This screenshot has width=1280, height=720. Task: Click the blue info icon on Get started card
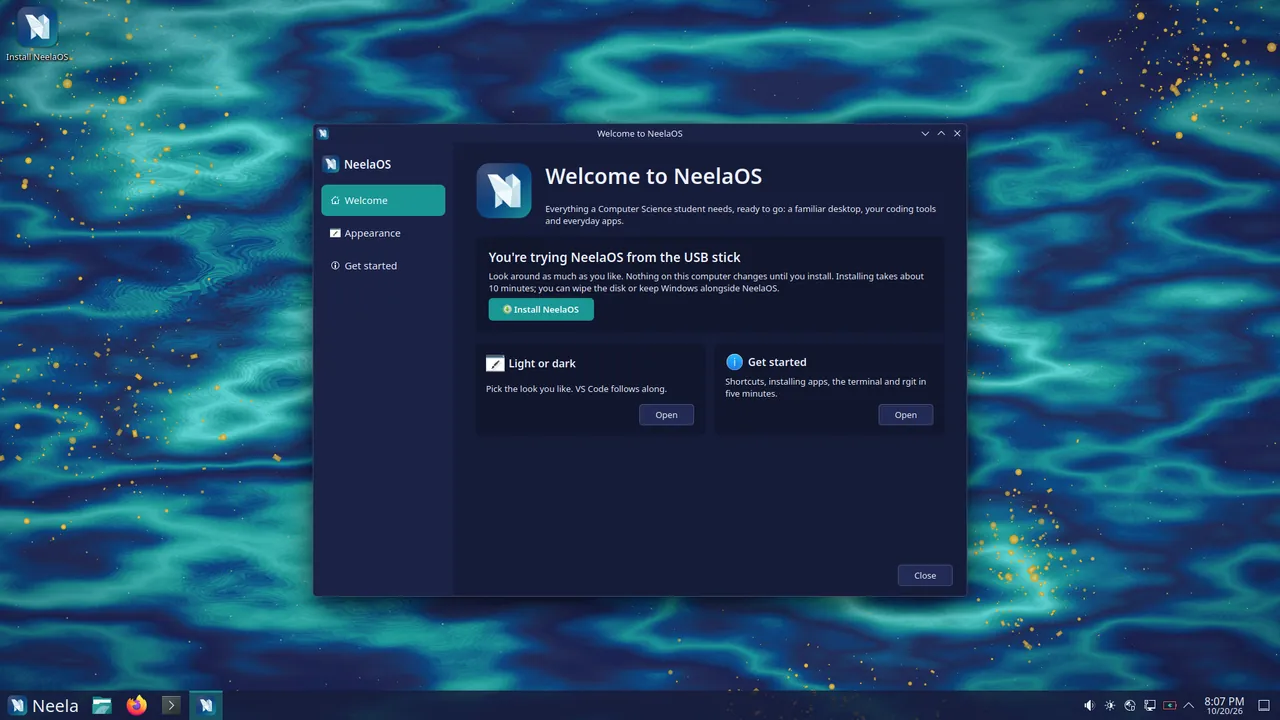pyautogui.click(x=734, y=362)
